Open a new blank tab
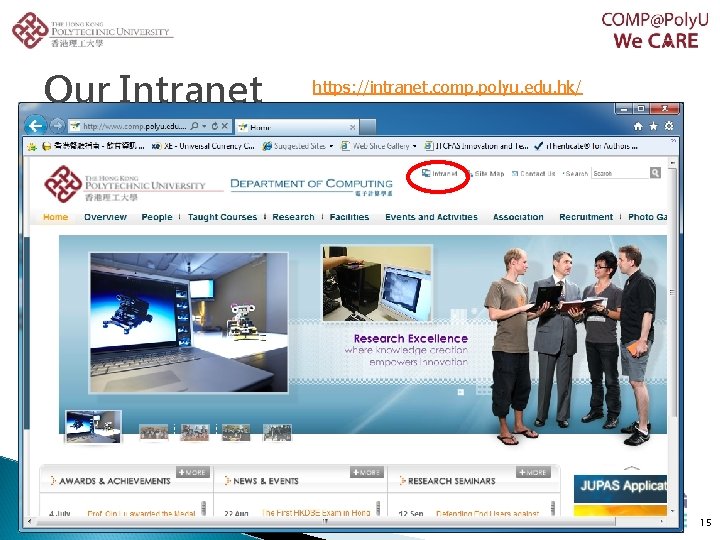This screenshot has height=540, width=720. point(367,127)
